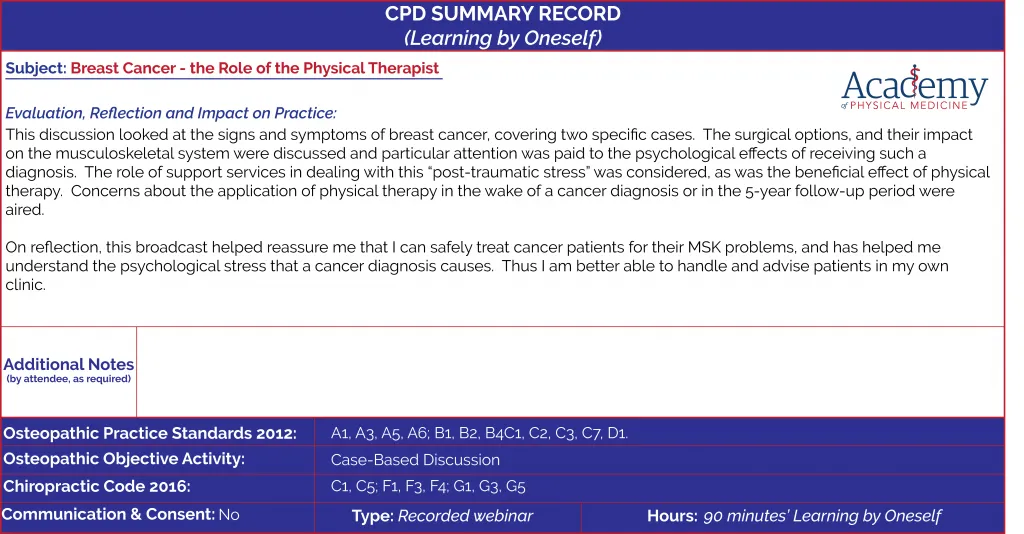Click the Learning by Oneself subtitle
The height and width of the screenshot is (534, 1024).
(x=503, y=38)
